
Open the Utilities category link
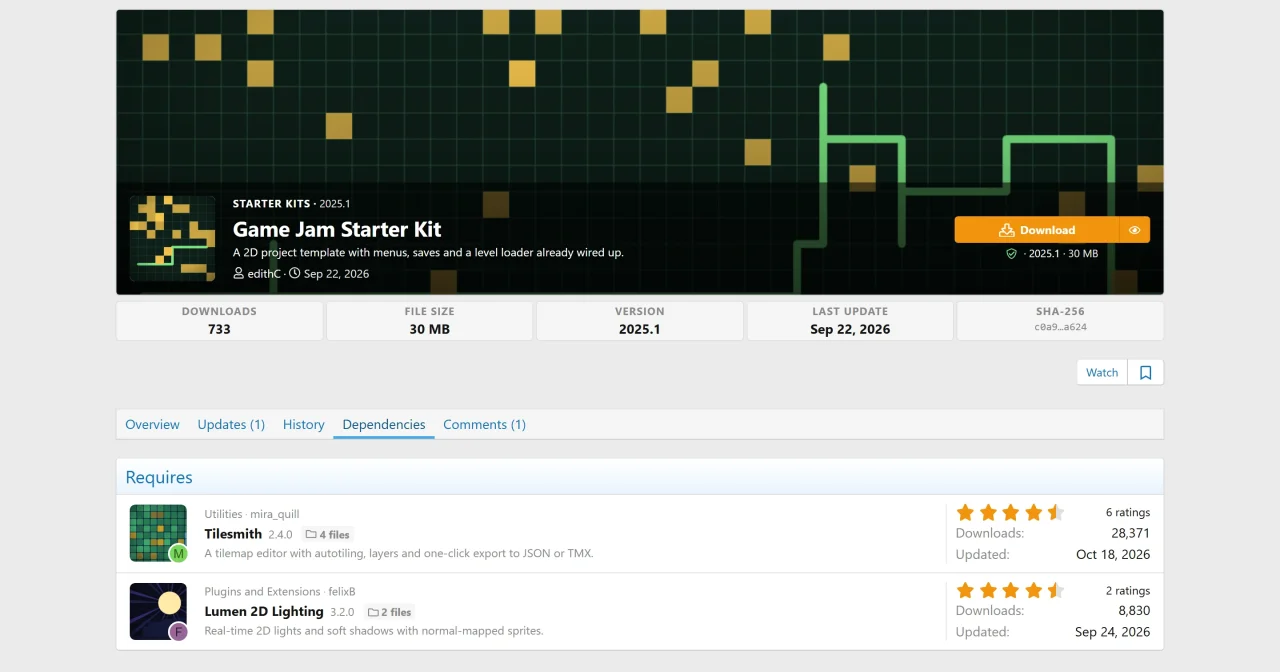tap(224, 514)
